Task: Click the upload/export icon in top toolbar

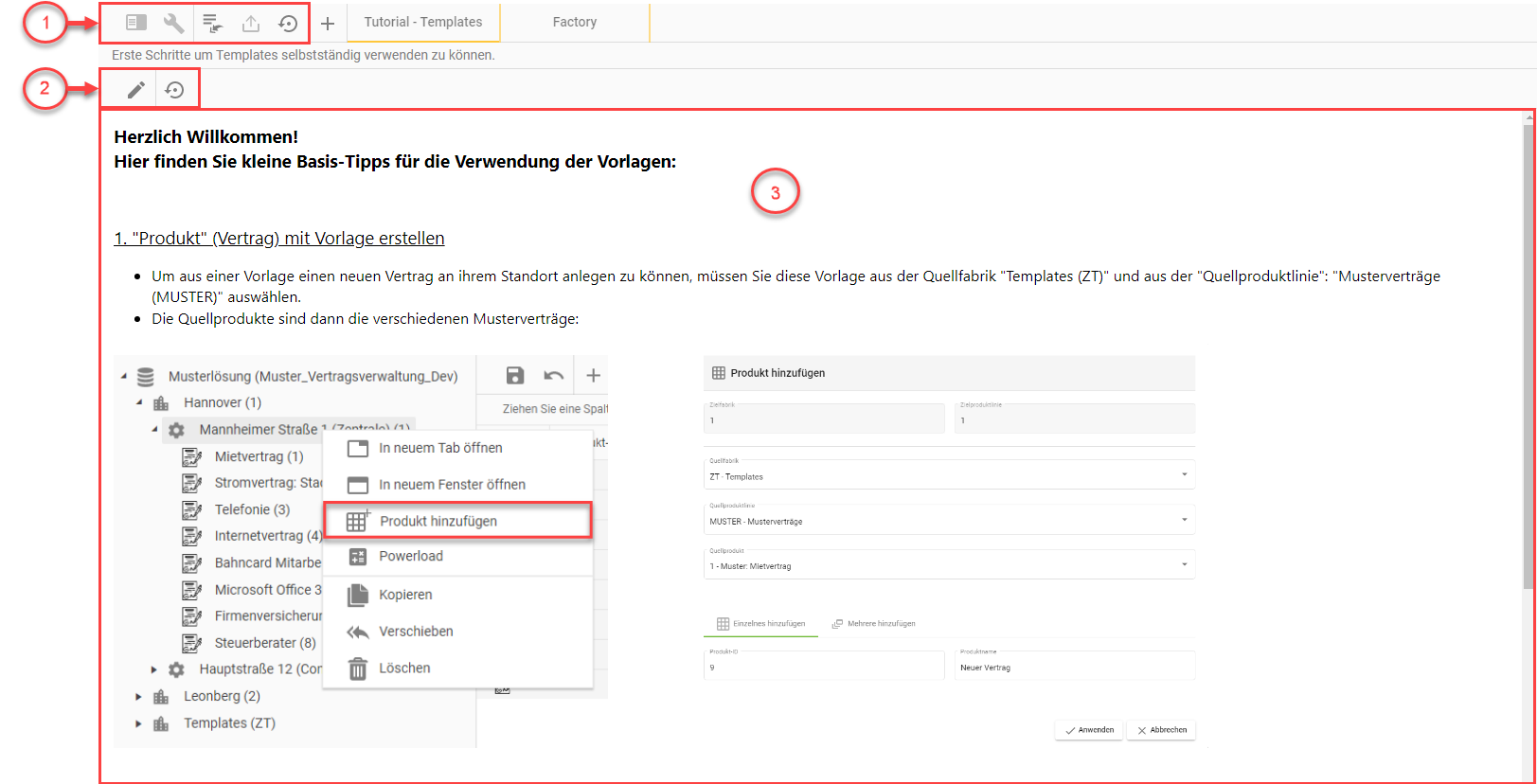Action: tap(251, 23)
